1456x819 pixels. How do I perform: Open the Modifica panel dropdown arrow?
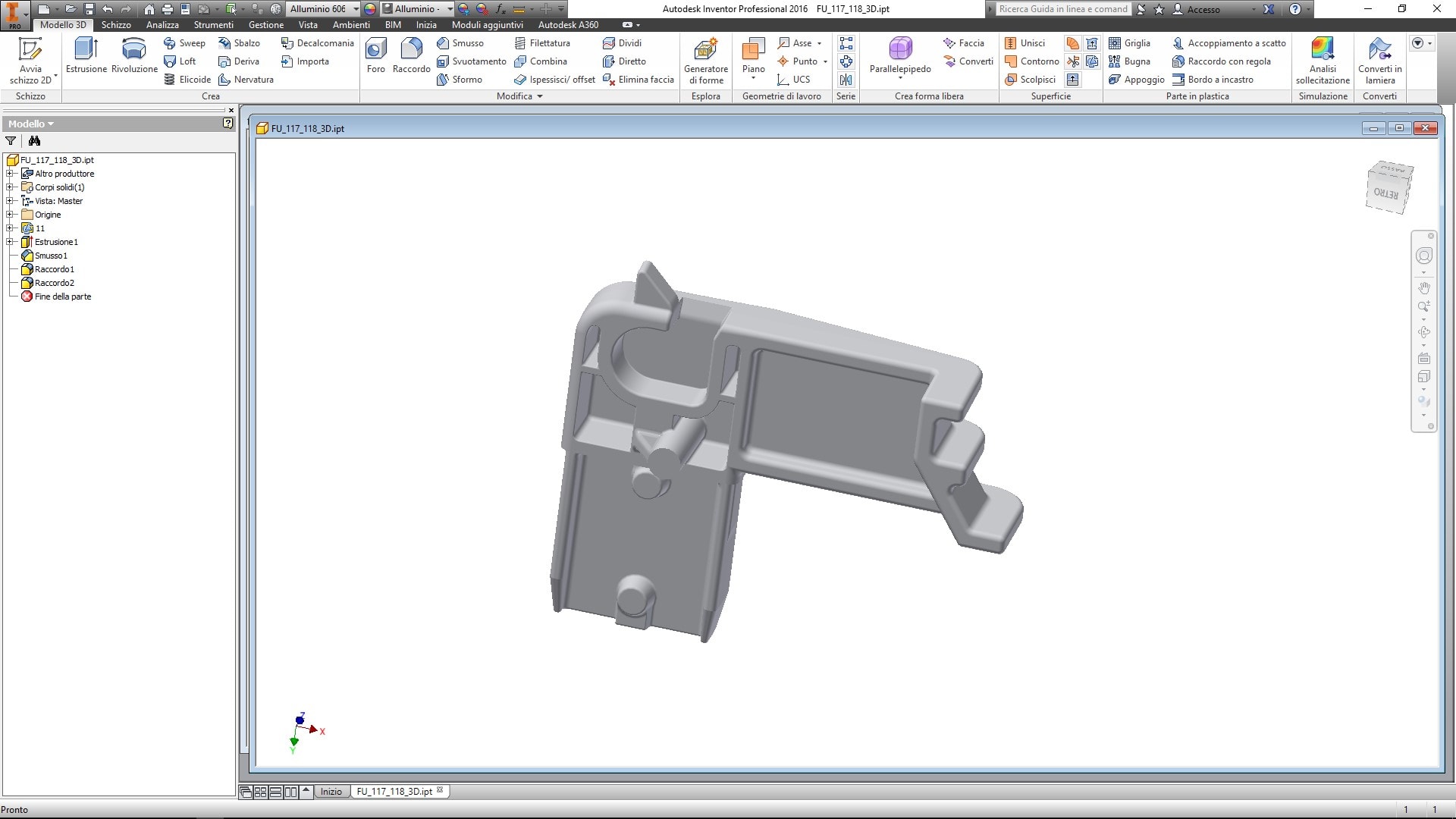point(540,96)
